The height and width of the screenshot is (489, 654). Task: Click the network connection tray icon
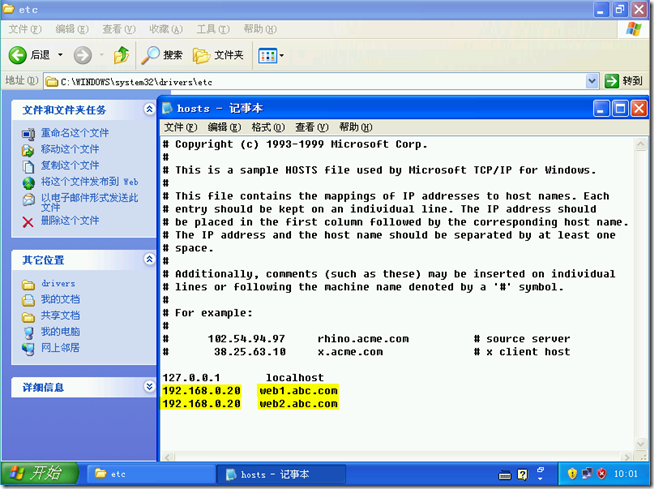pos(587,474)
